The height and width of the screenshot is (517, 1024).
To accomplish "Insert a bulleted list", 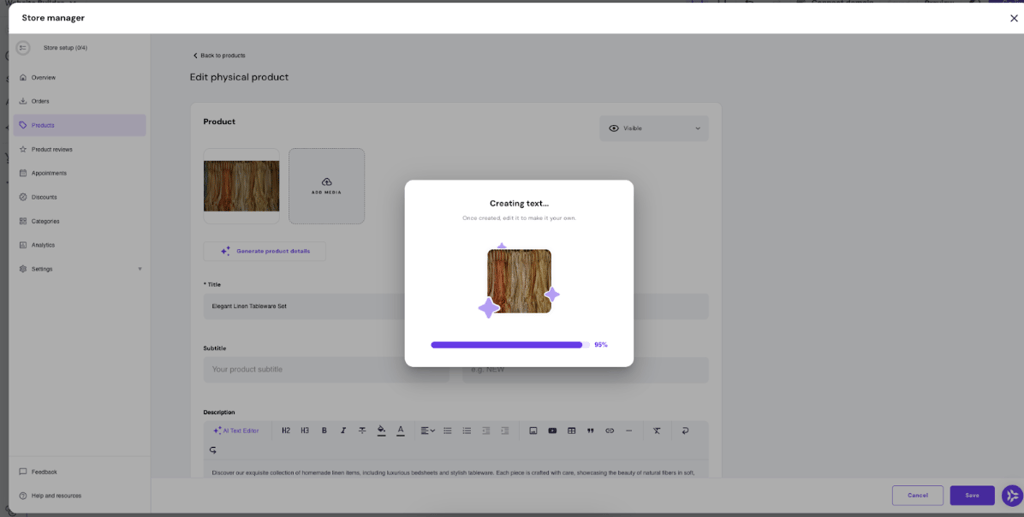I will [x=447, y=431].
